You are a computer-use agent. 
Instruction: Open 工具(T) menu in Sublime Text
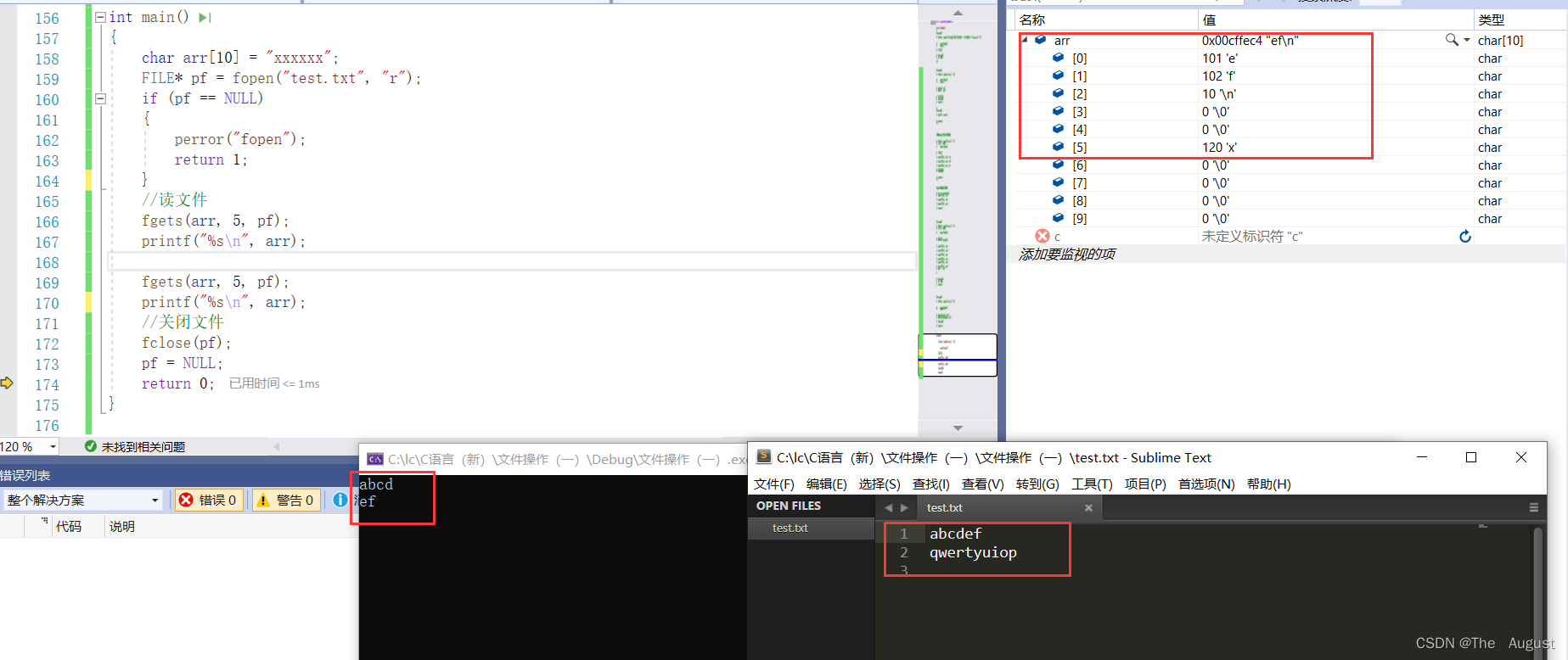point(1092,484)
